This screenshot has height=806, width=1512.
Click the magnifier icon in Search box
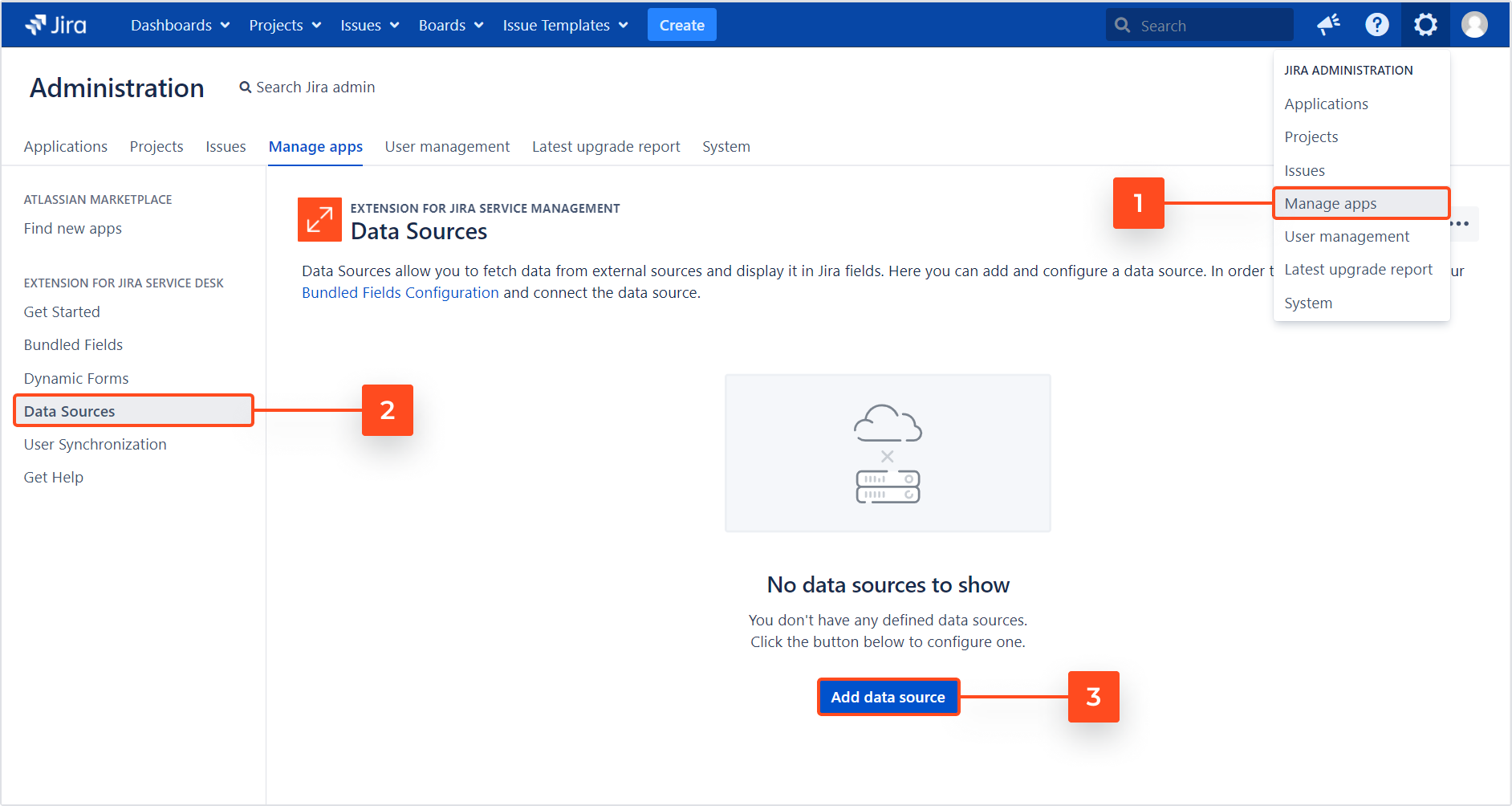(x=1122, y=26)
